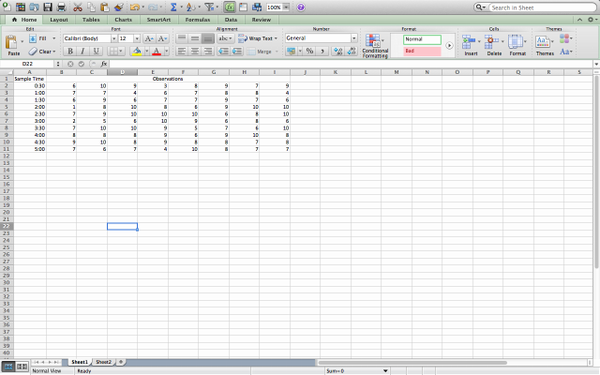Increase decimal places
600x375 pixels.
click(338, 51)
